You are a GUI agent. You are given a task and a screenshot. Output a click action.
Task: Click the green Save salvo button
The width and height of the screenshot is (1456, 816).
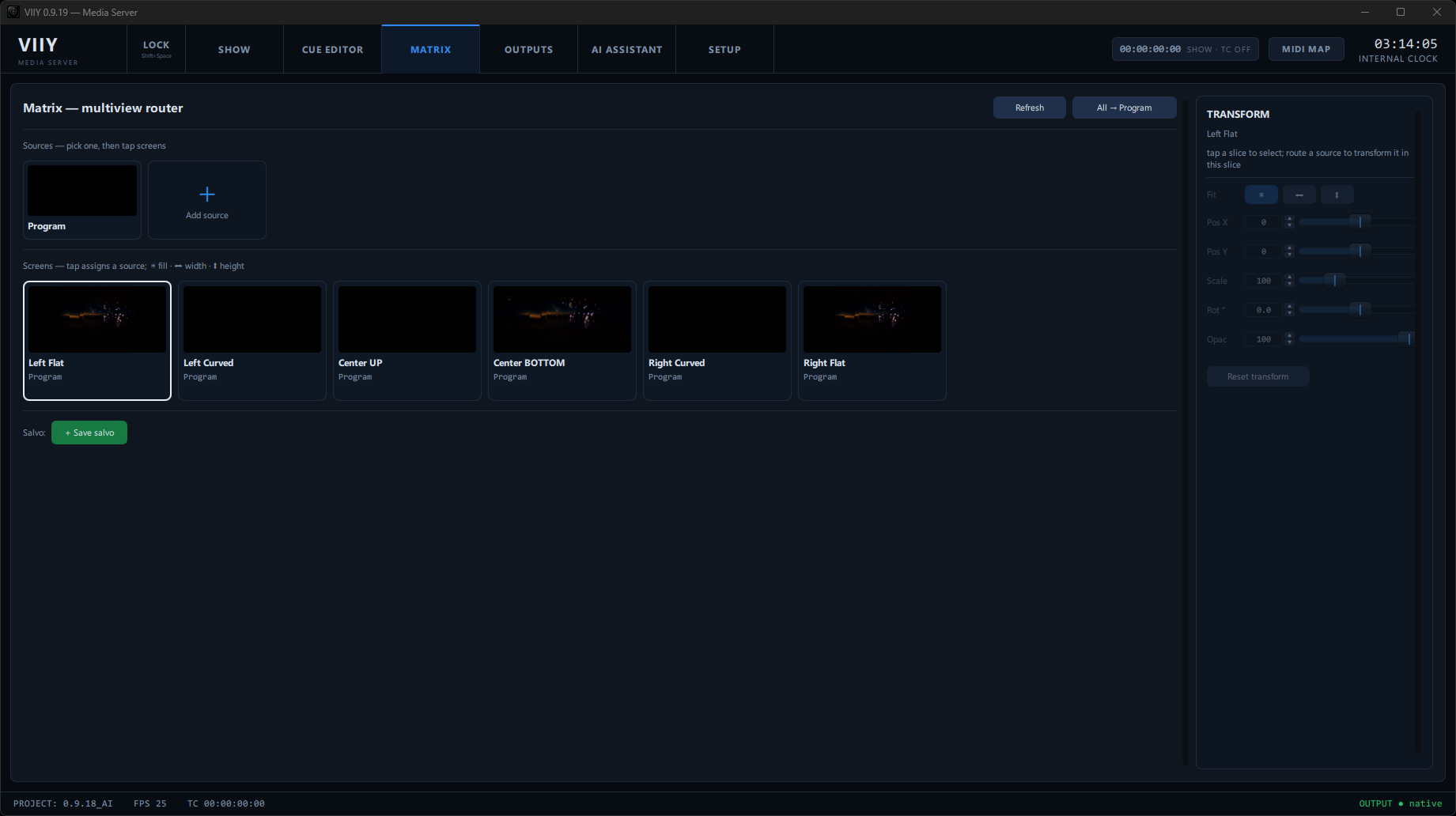(x=89, y=433)
